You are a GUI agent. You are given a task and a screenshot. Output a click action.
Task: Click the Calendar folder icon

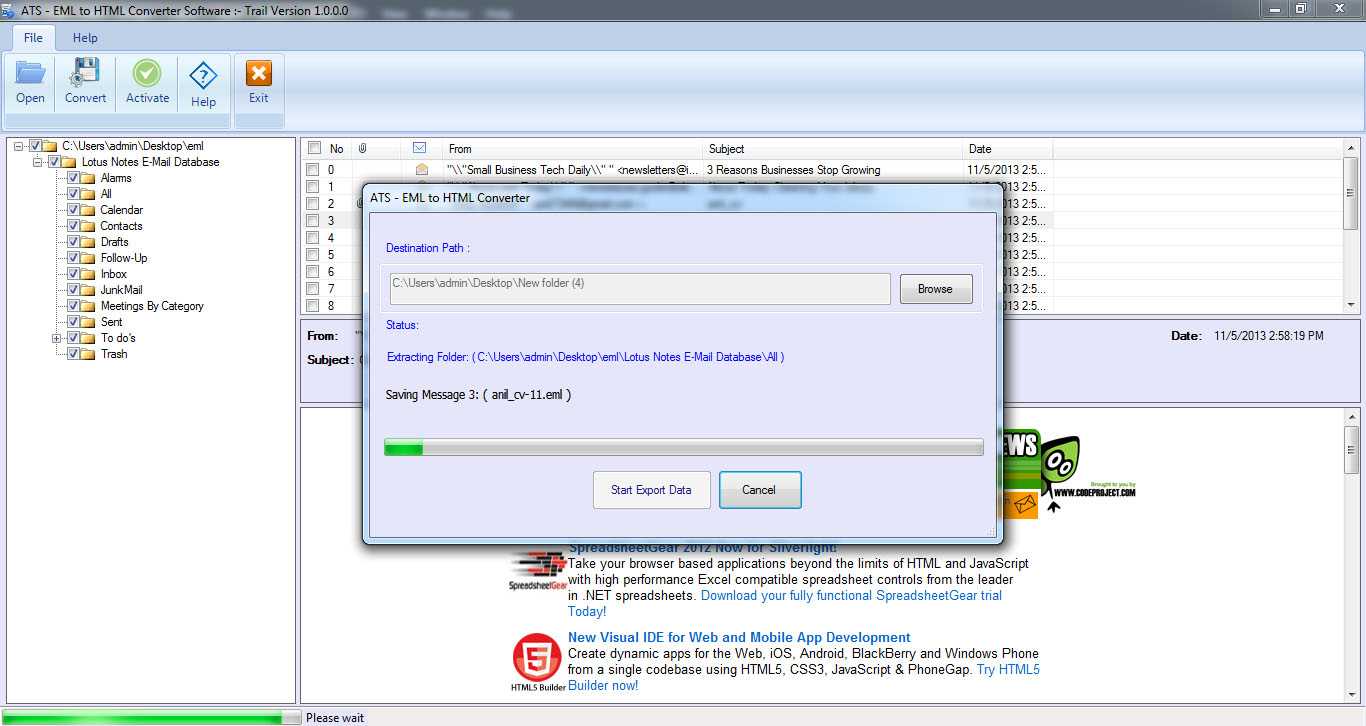tap(90, 210)
